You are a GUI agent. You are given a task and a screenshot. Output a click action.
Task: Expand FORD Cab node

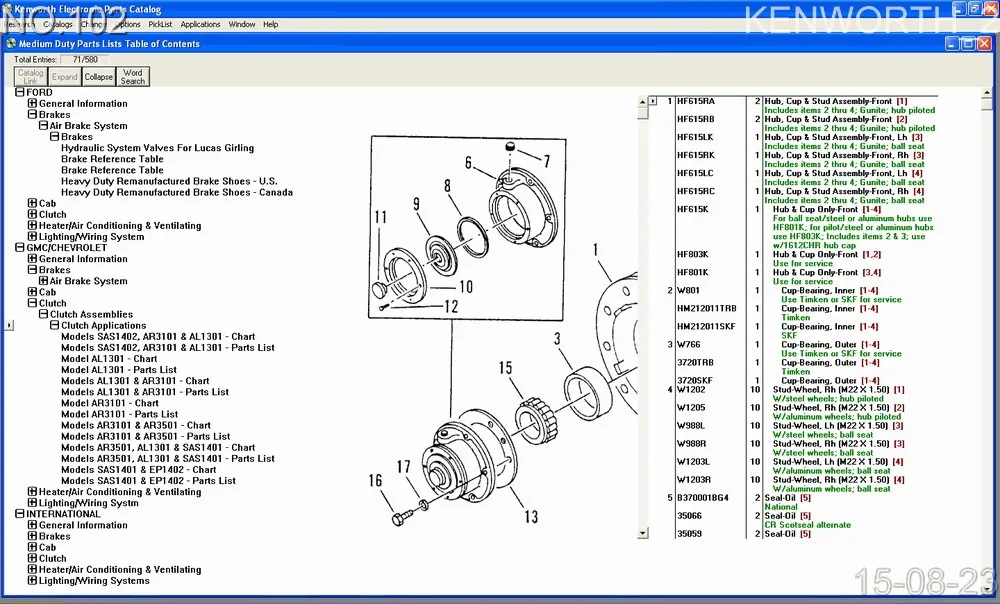[32, 203]
